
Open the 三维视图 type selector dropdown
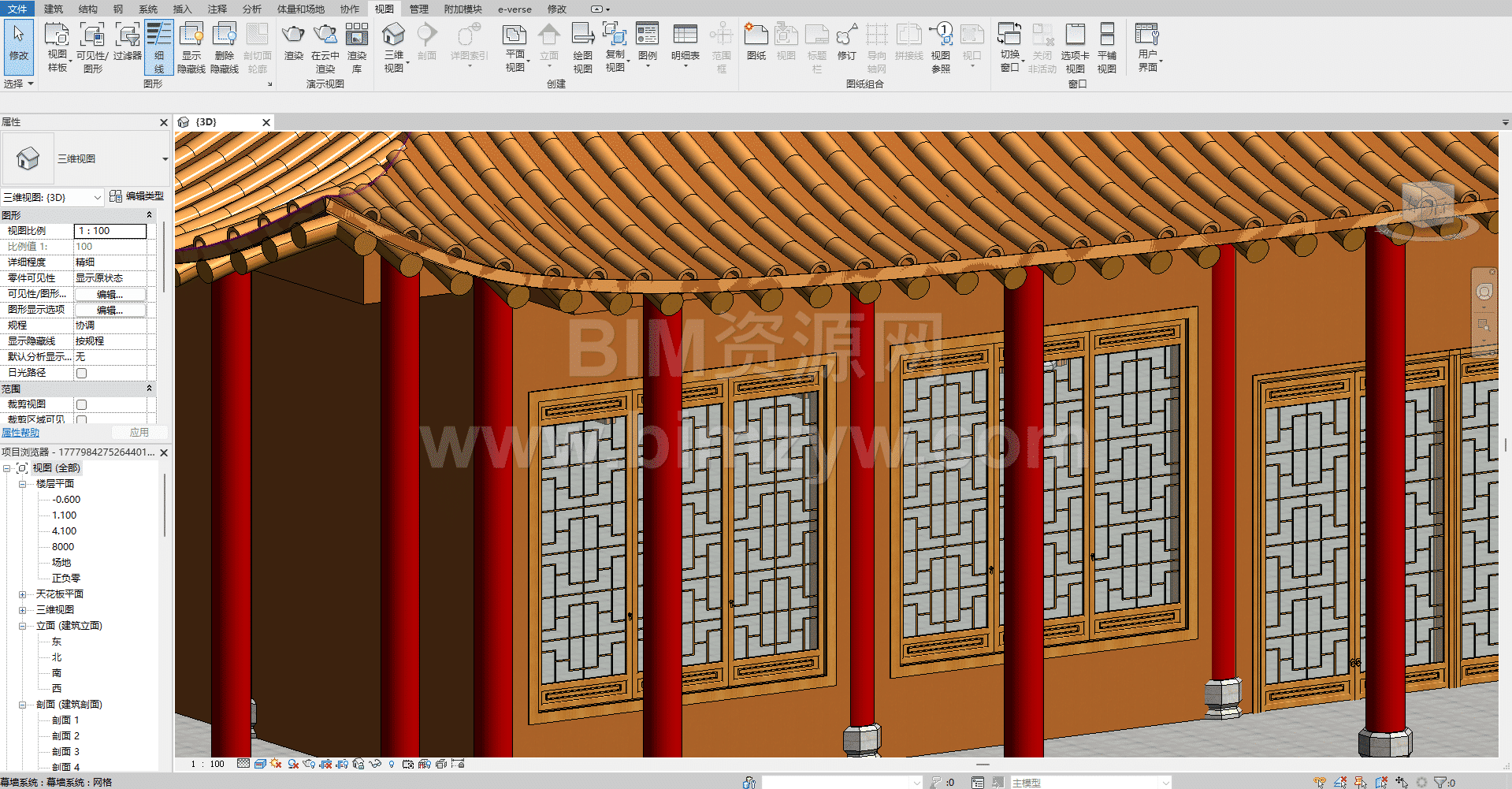(x=165, y=159)
